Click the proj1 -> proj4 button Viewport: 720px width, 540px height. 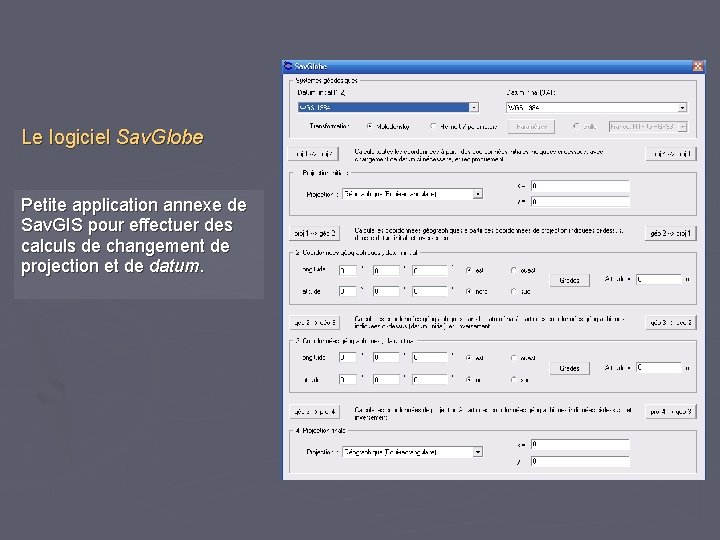click(314, 154)
